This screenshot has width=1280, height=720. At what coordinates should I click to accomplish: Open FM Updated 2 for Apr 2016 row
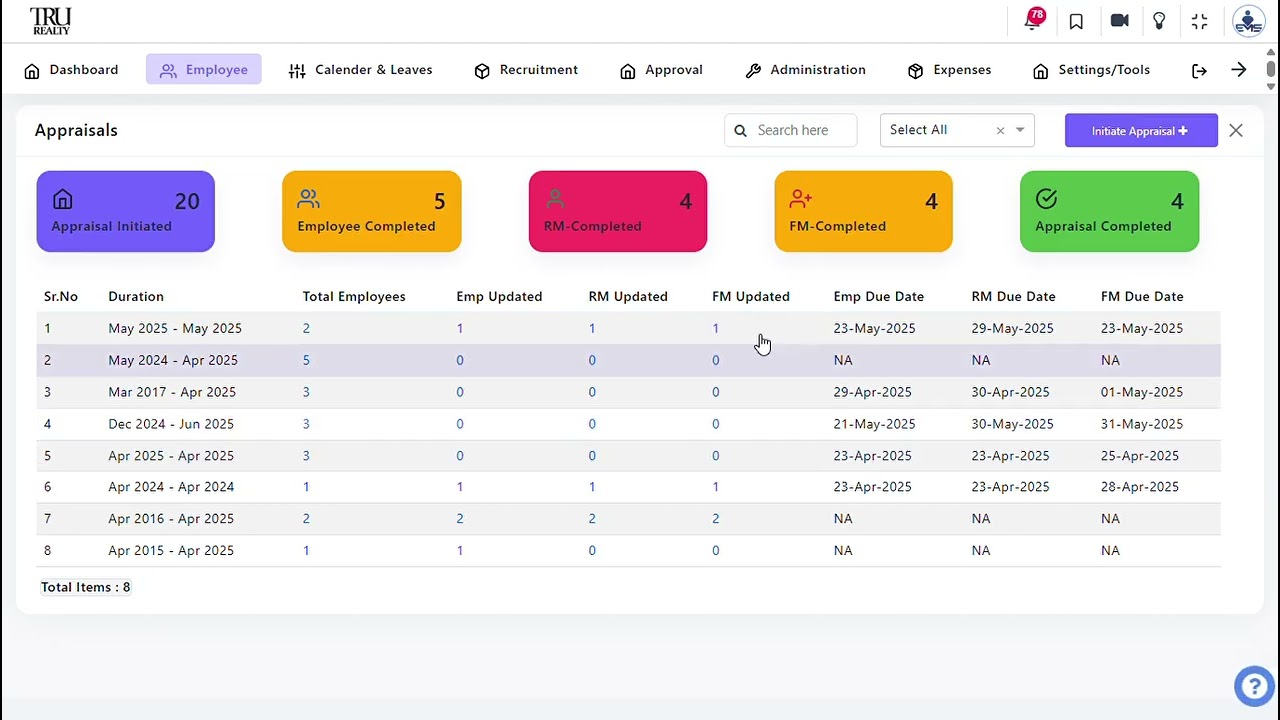(715, 519)
